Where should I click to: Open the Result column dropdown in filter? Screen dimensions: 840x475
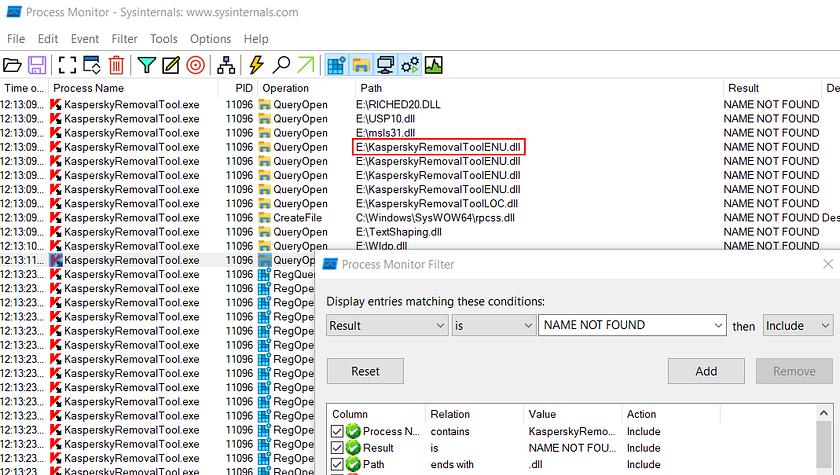[x=387, y=326]
